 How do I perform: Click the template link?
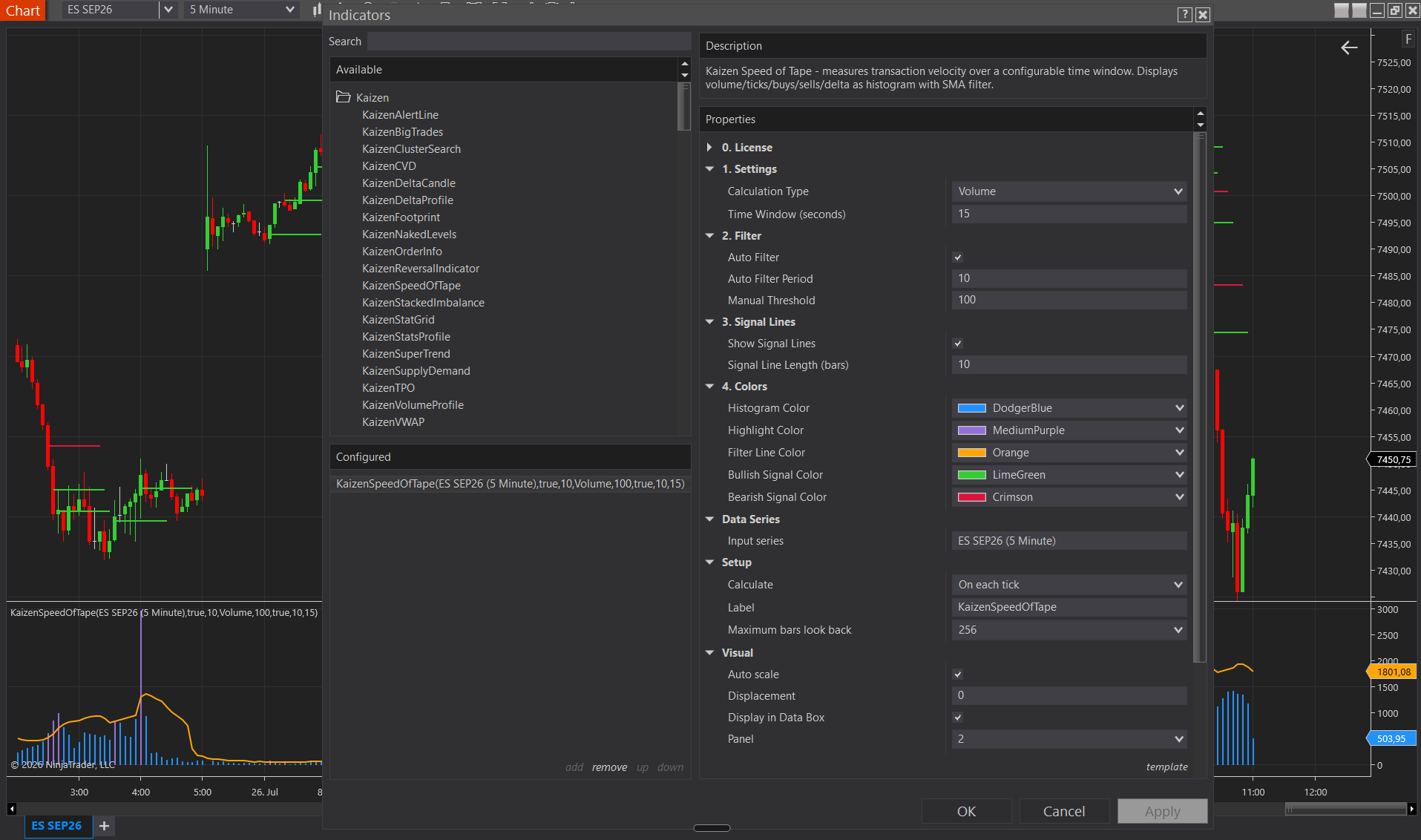pyautogui.click(x=1166, y=767)
